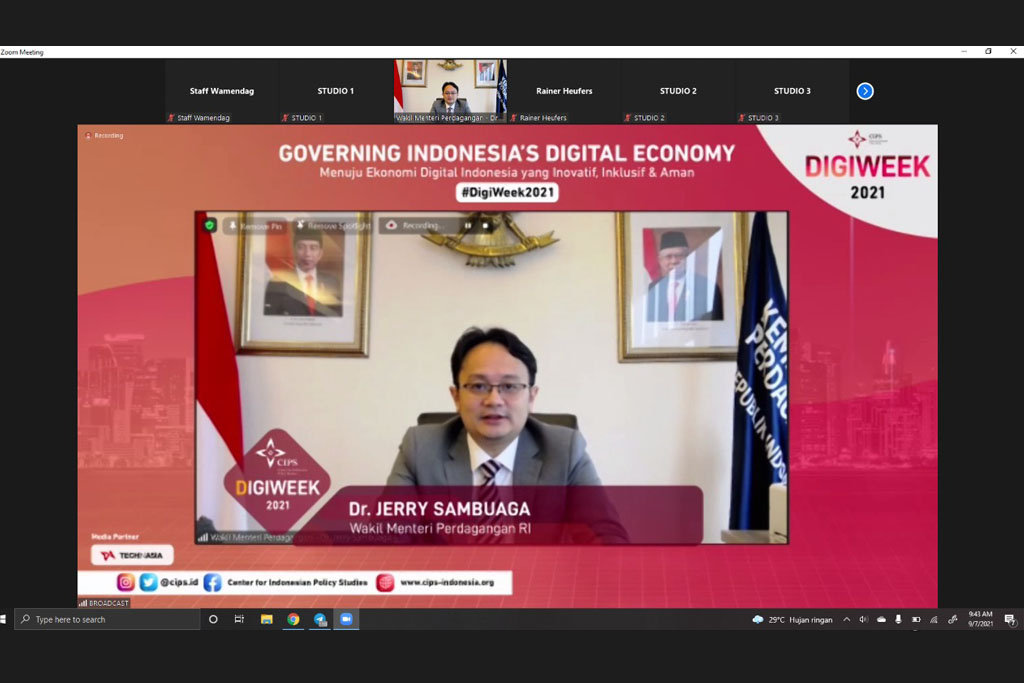Click the muted microphone icon of Rainer Heufers
1024x683 pixels.
point(513,118)
